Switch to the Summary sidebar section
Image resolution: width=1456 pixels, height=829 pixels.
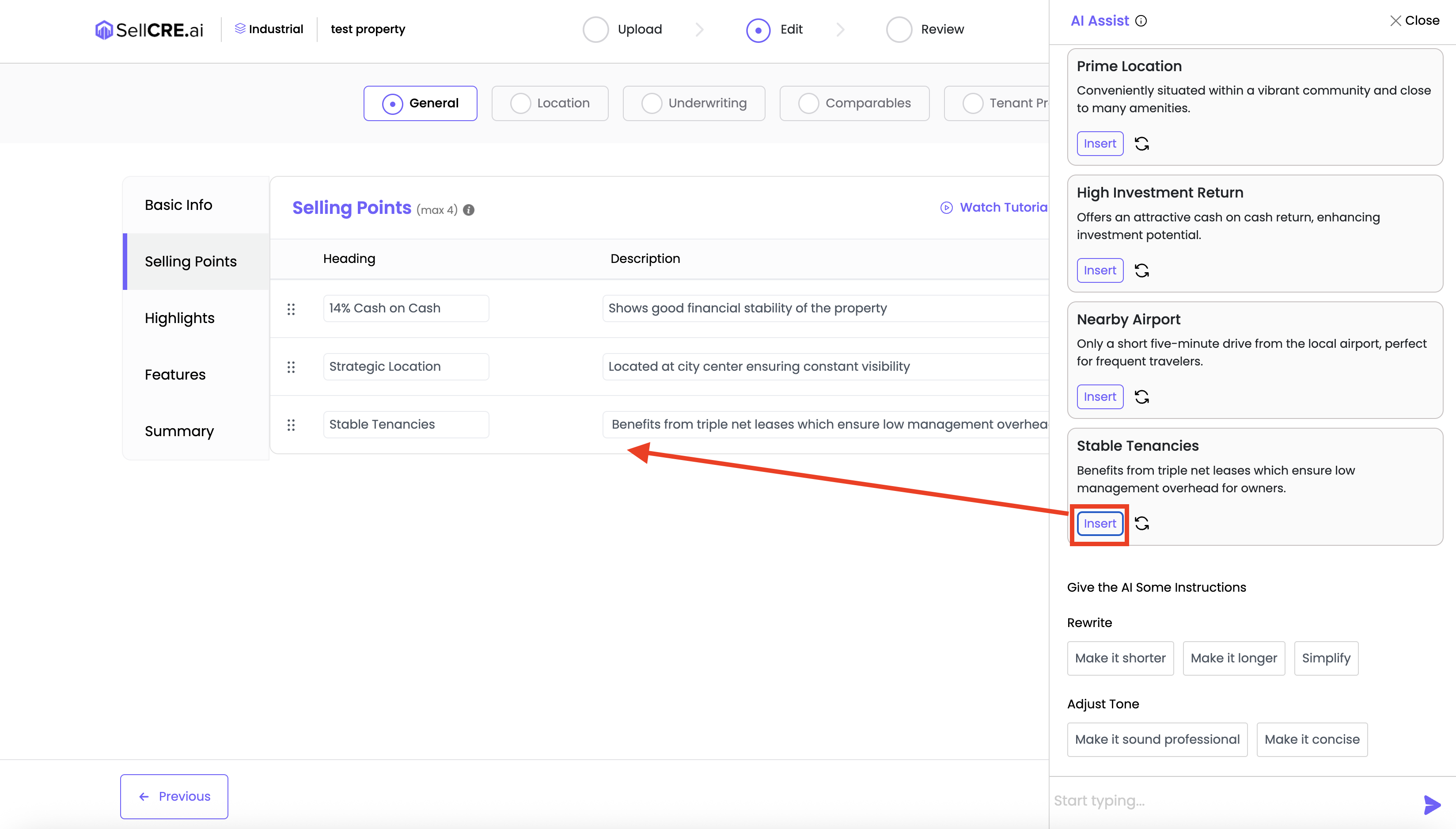[179, 431]
